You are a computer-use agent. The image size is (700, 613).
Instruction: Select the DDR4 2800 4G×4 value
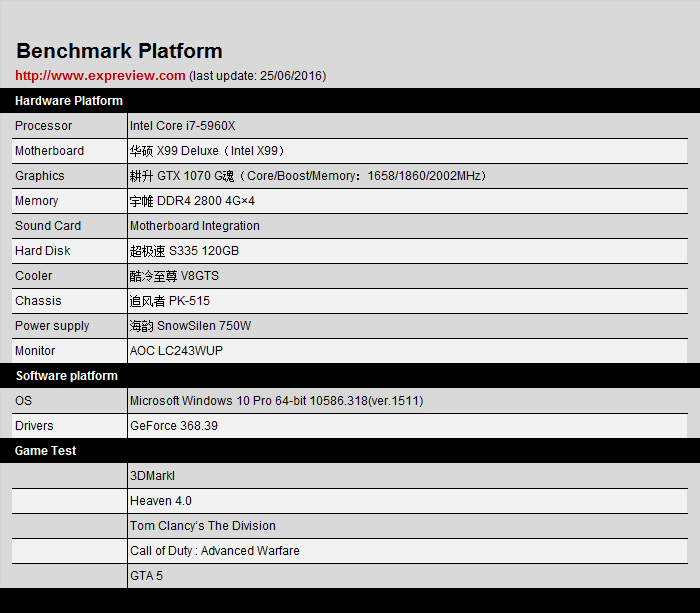click(192, 201)
